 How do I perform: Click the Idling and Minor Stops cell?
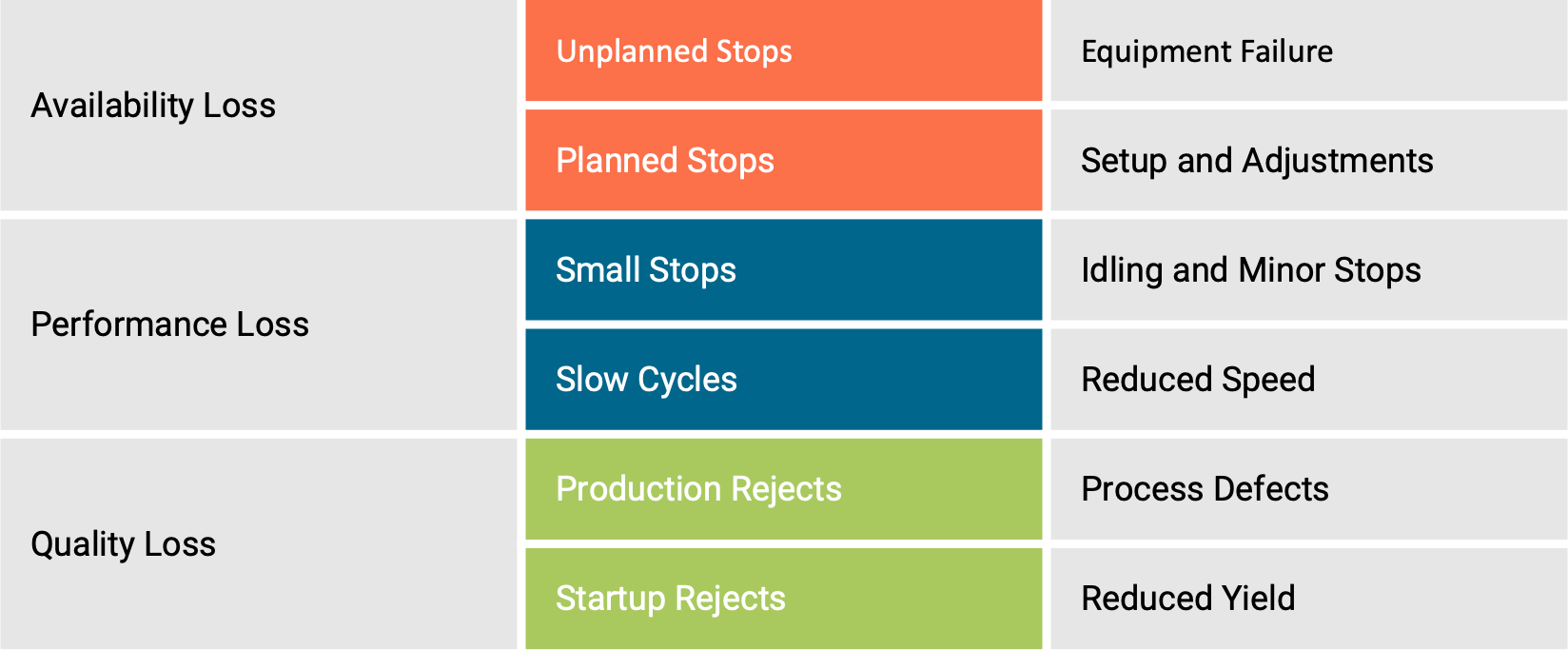(x=1309, y=270)
